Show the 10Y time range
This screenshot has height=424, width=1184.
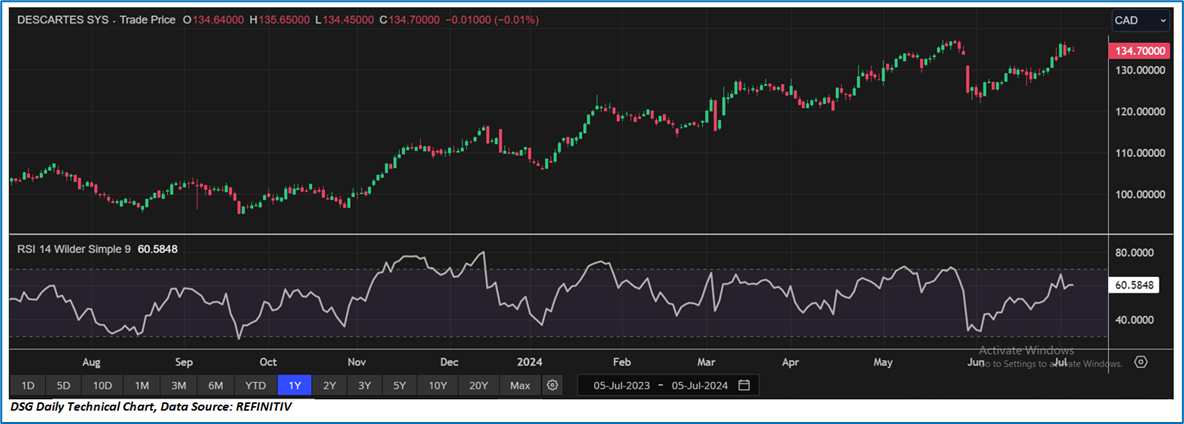pos(438,385)
